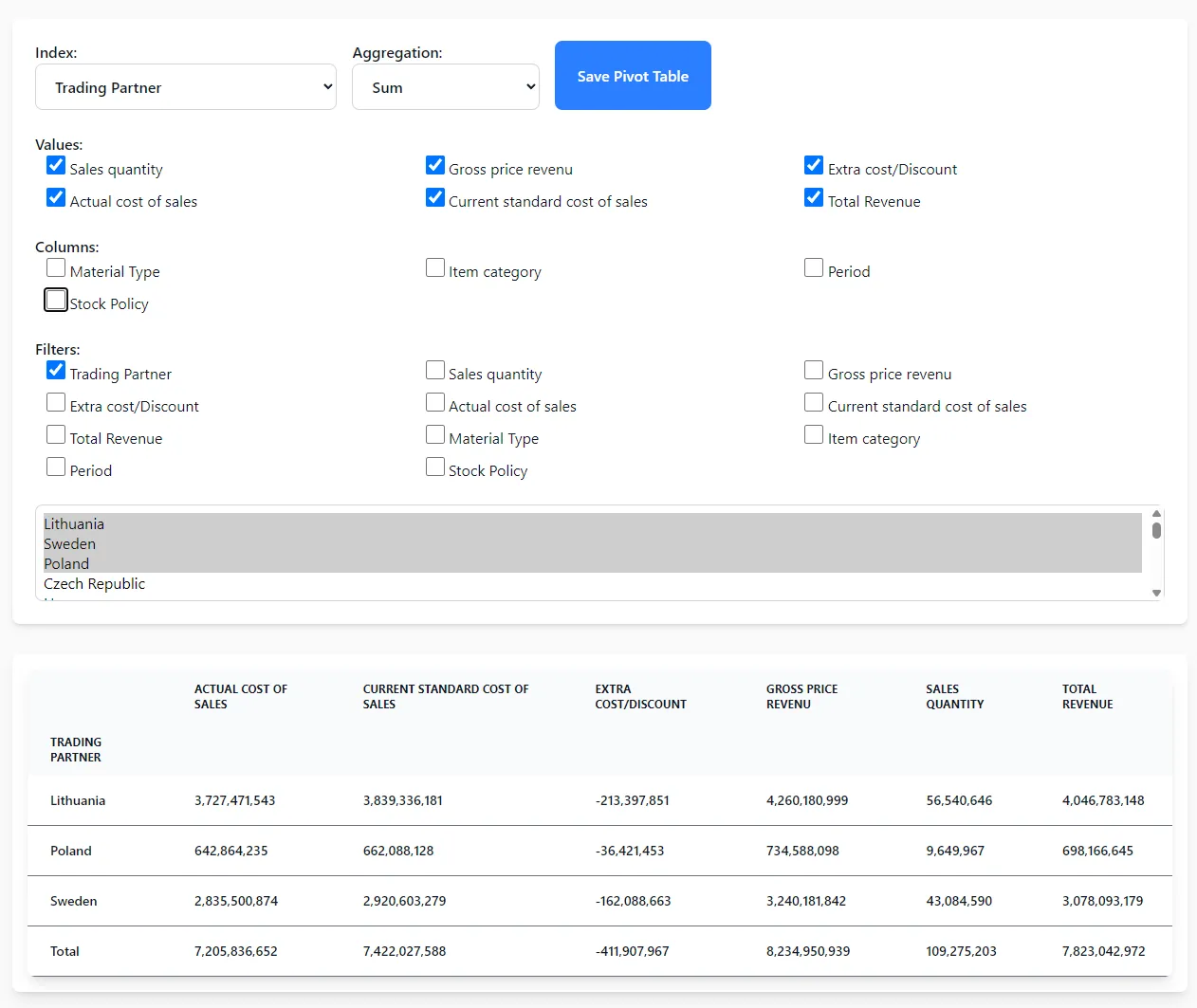This screenshot has height=1008, width=1197.
Task: Click the Trading Partner table header
Action: coord(76,750)
